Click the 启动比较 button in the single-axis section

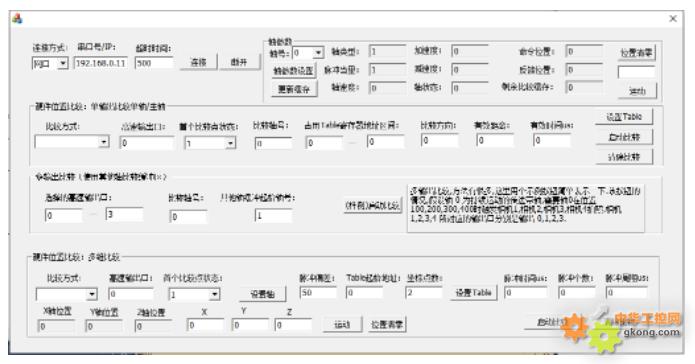(x=624, y=137)
